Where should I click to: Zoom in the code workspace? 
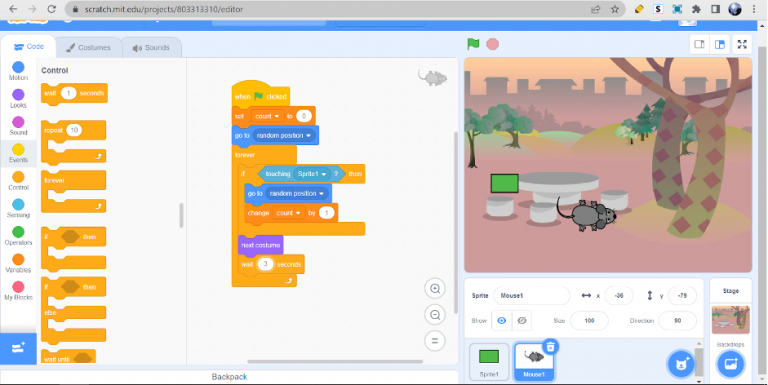[435, 289]
